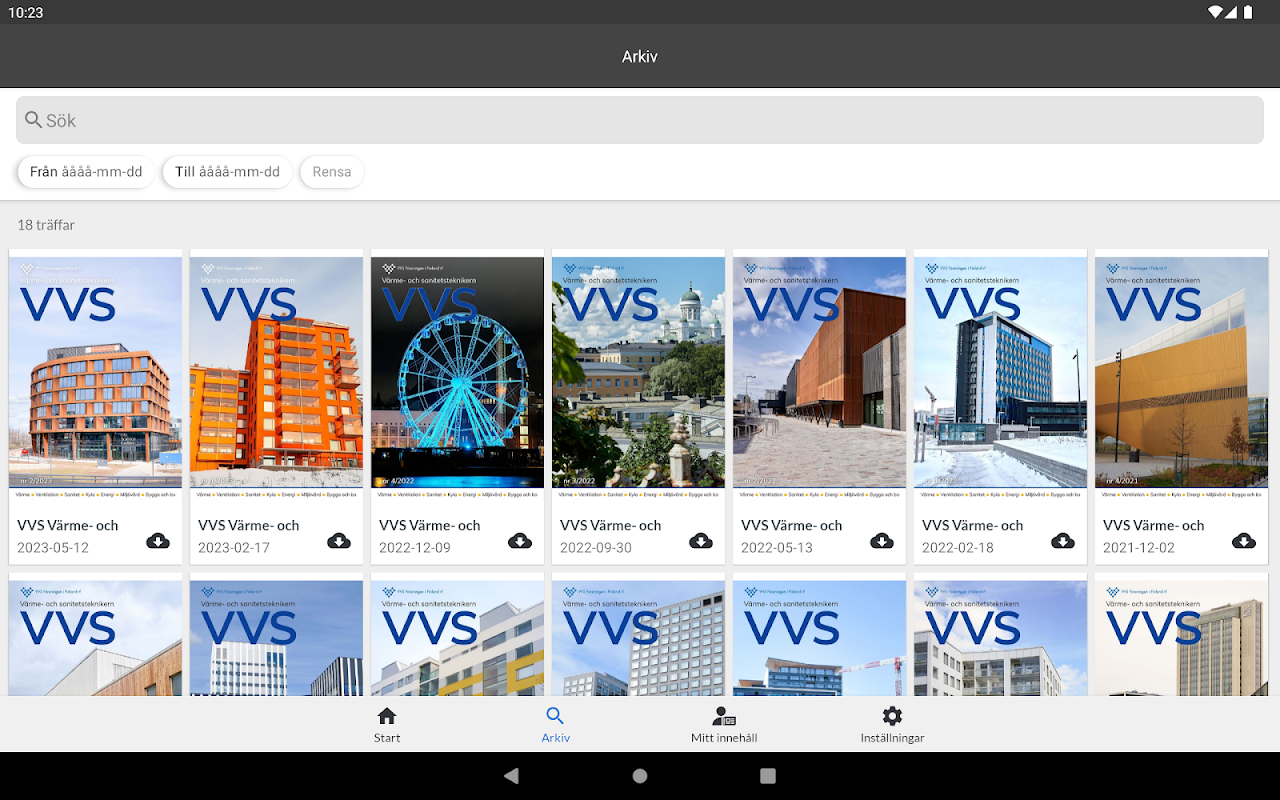Open the 2023-05-12 issue cover
1280x800 pixels.
coord(96,373)
